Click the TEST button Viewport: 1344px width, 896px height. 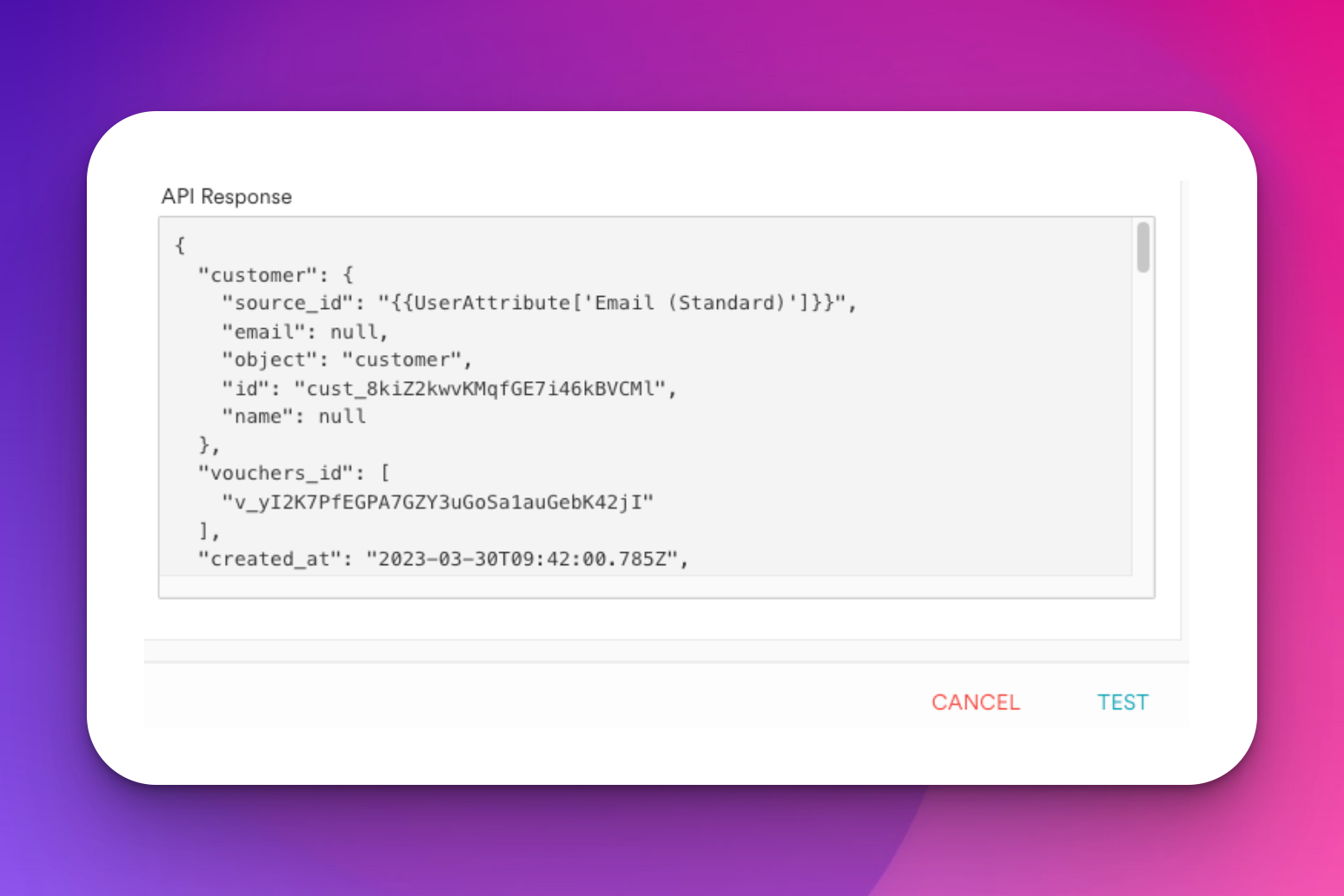1123,702
